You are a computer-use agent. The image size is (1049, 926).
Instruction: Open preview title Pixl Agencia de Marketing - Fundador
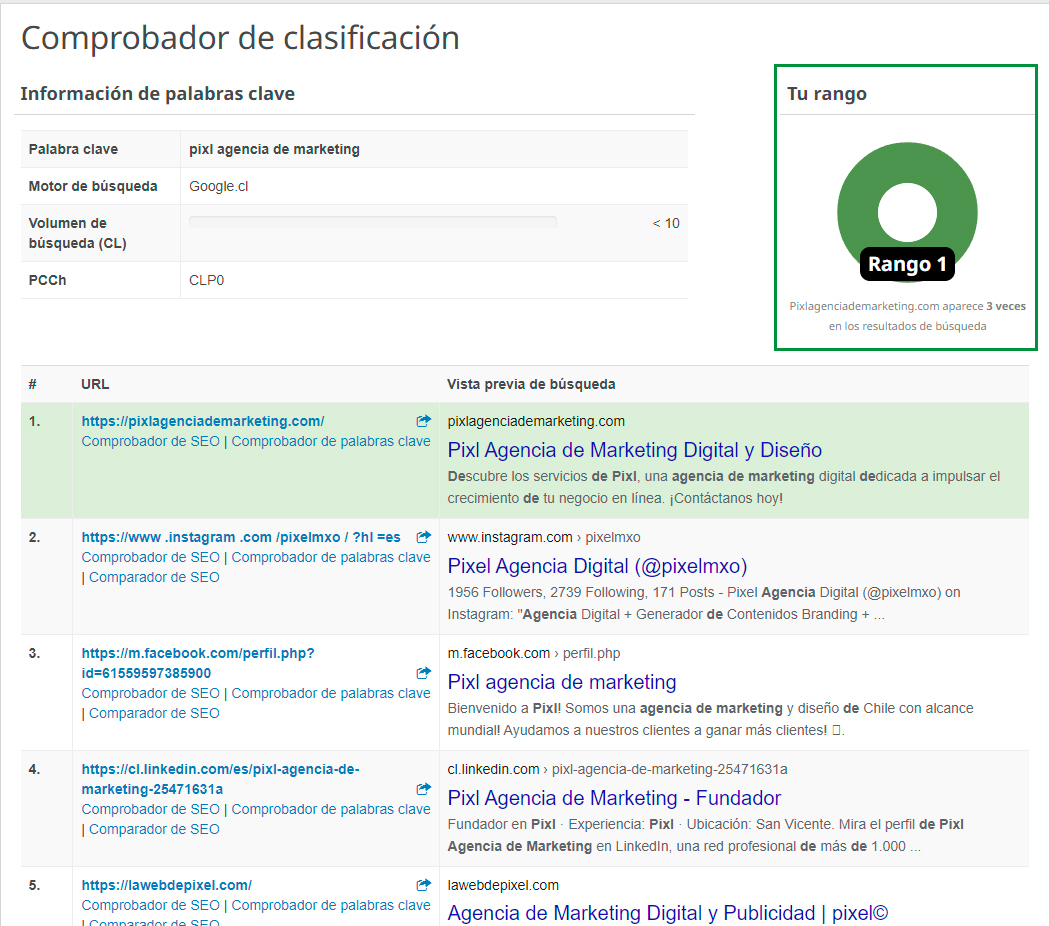point(614,798)
